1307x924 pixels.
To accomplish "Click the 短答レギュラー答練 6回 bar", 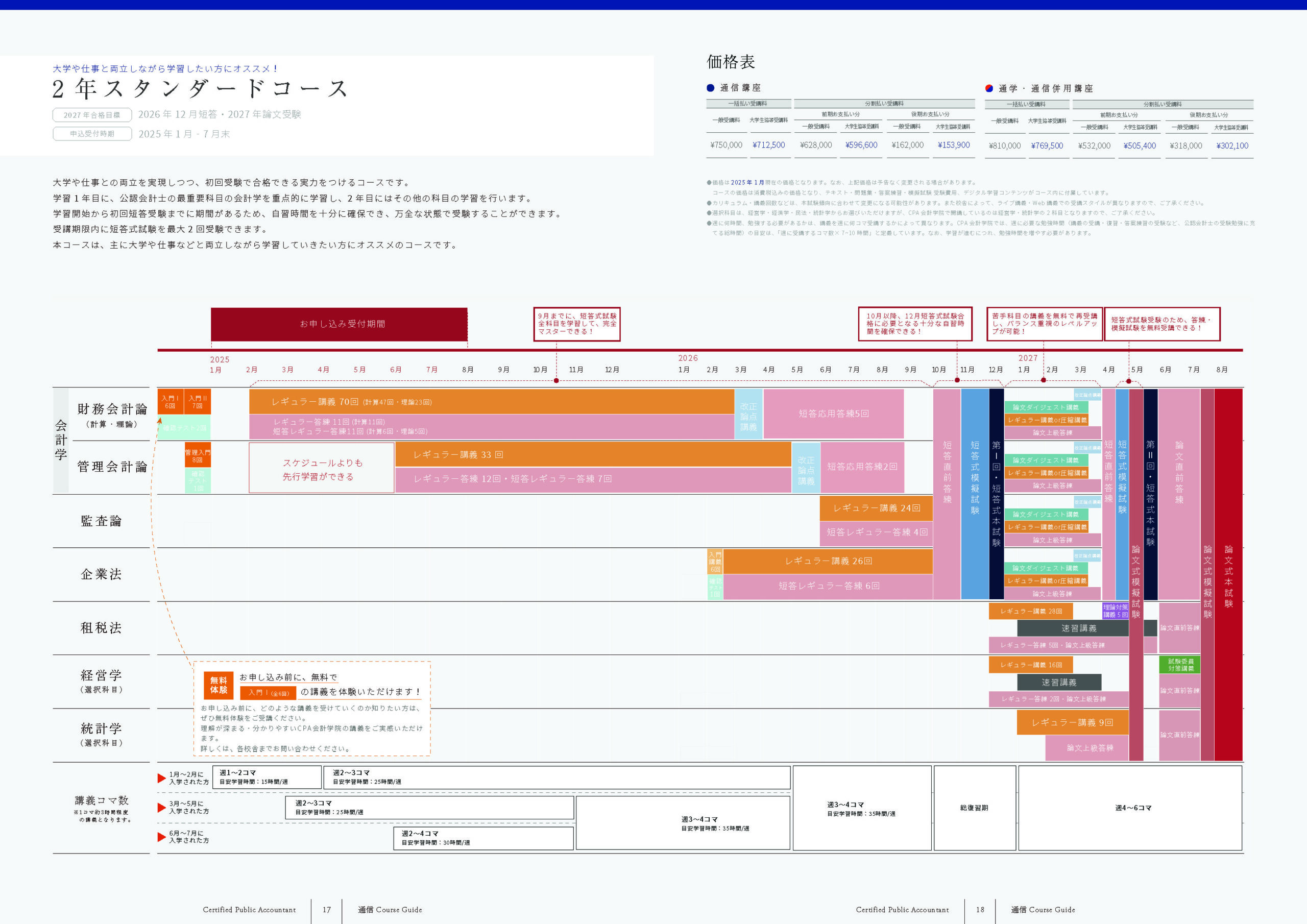I will (x=828, y=587).
